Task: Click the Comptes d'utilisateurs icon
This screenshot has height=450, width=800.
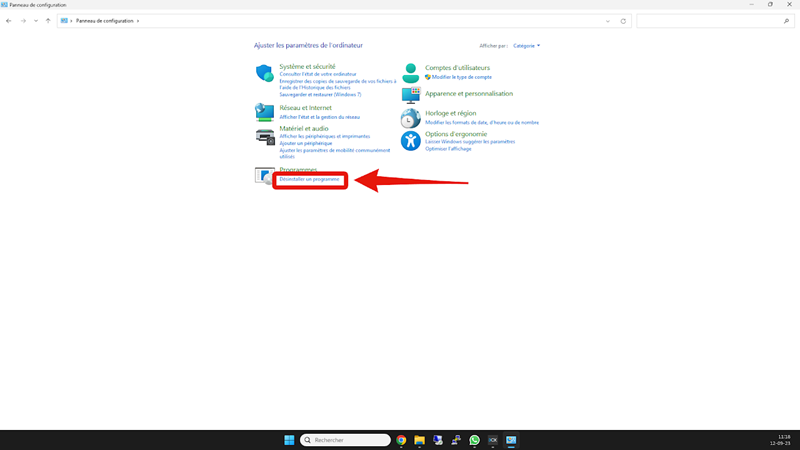Action: 411,72
